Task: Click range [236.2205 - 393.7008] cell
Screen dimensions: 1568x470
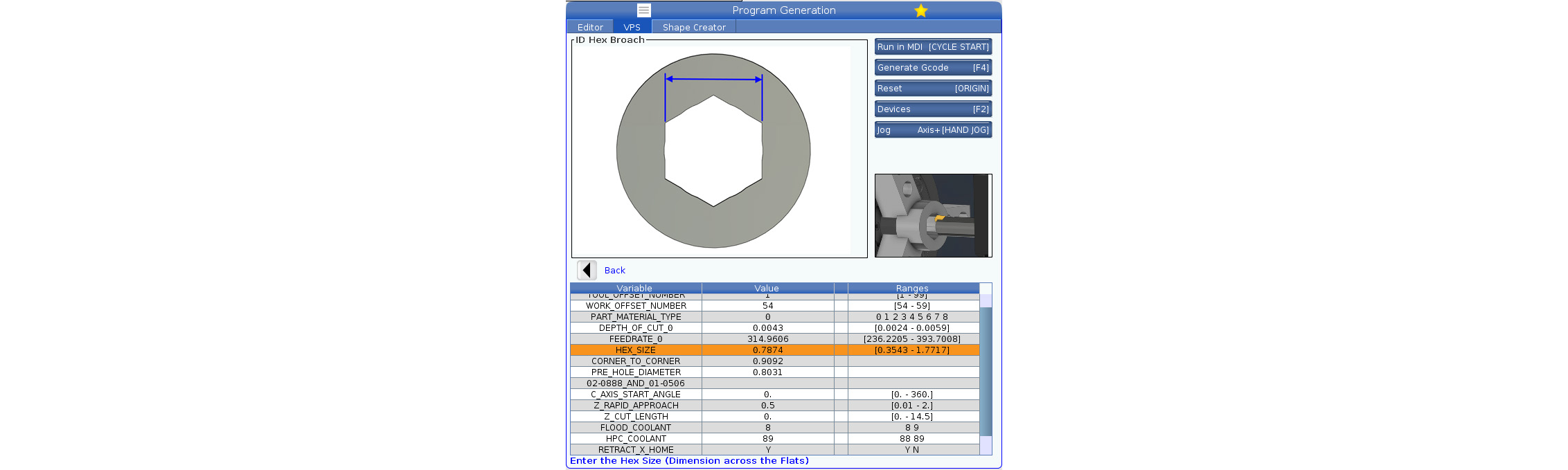Action: point(913,339)
